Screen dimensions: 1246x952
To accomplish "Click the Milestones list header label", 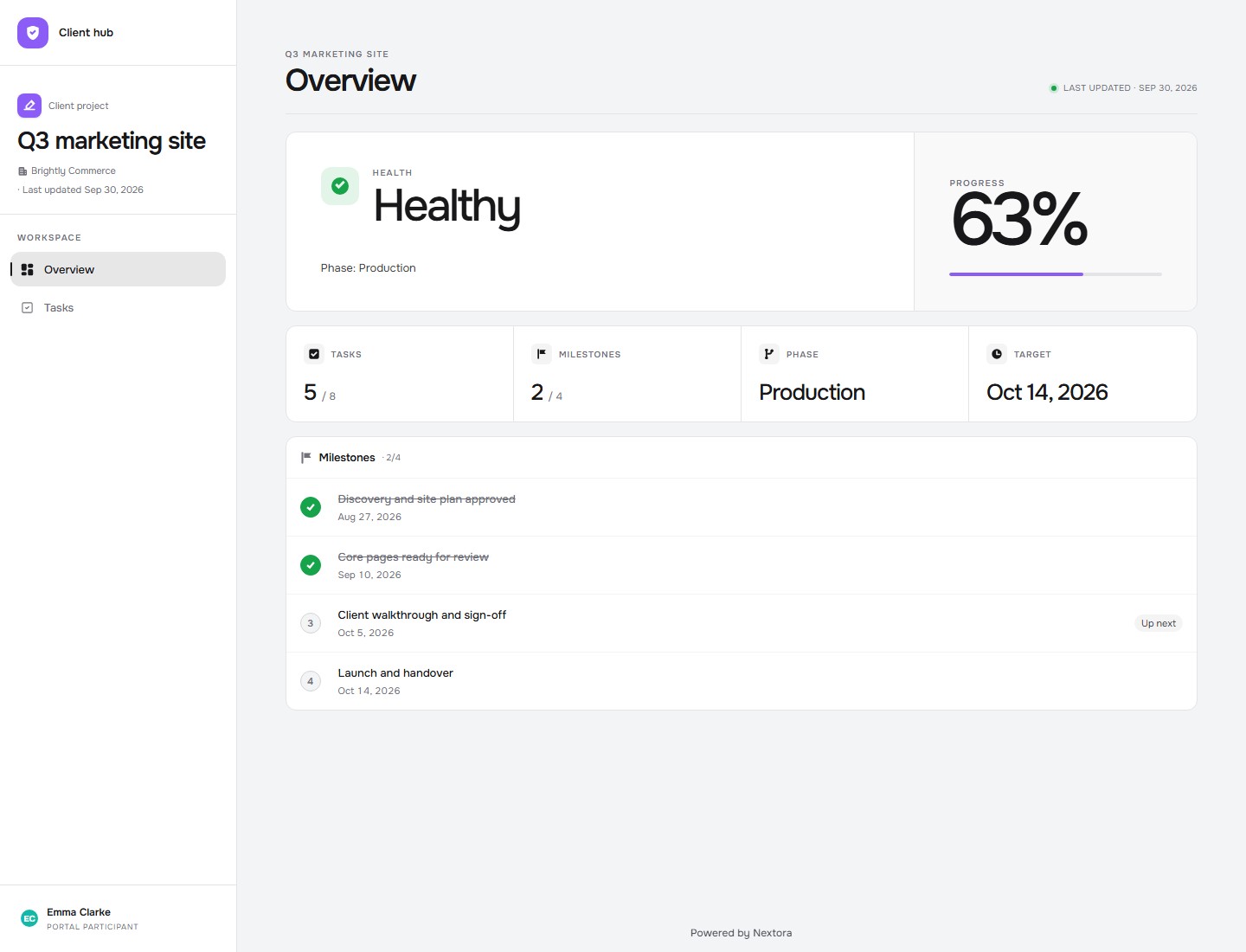I will [347, 458].
